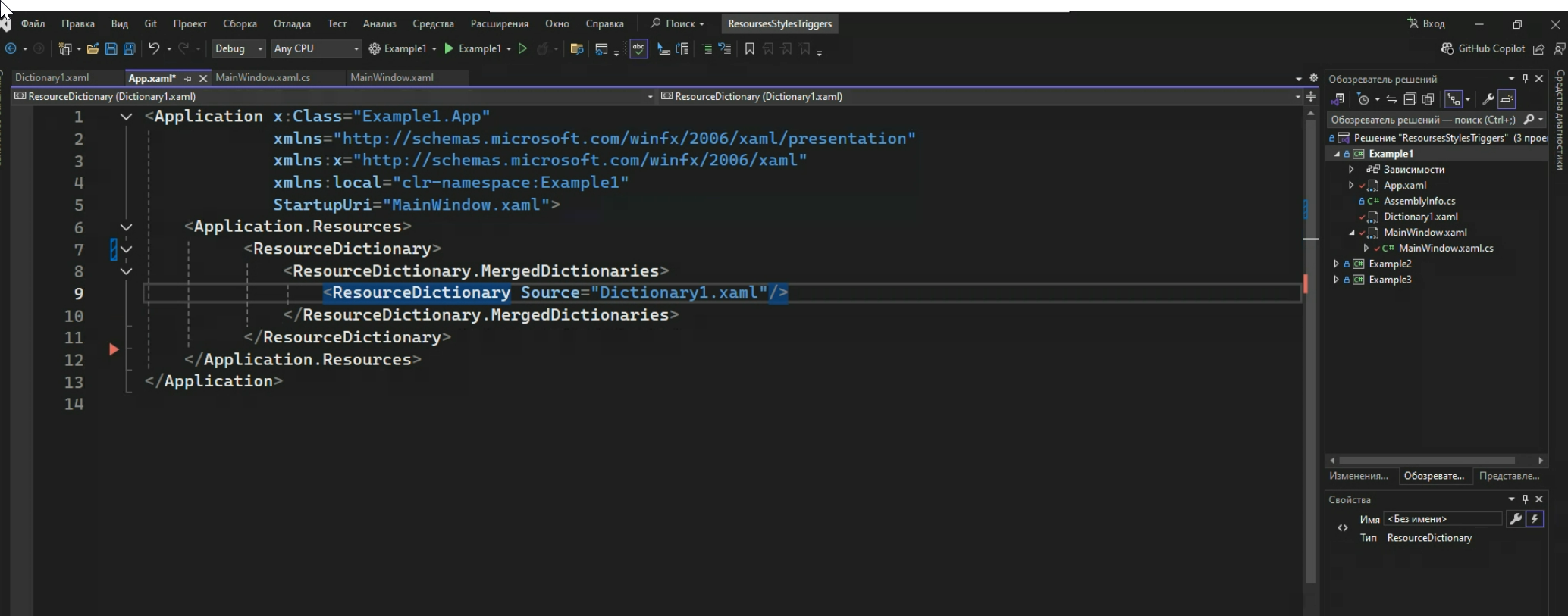The height and width of the screenshot is (616, 1568).
Task: Pin the Solution Explorer panel
Action: [1526, 79]
